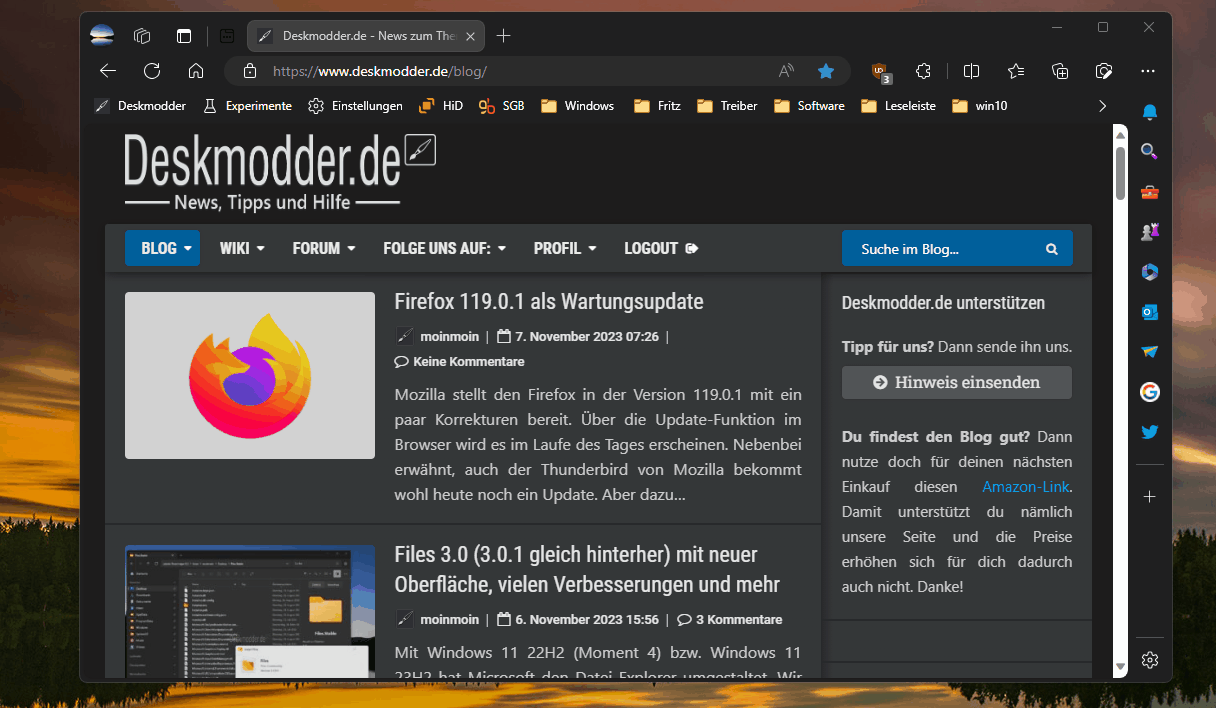Open Firefox 119.0.1 als Wartungsupdate article

tap(549, 301)
